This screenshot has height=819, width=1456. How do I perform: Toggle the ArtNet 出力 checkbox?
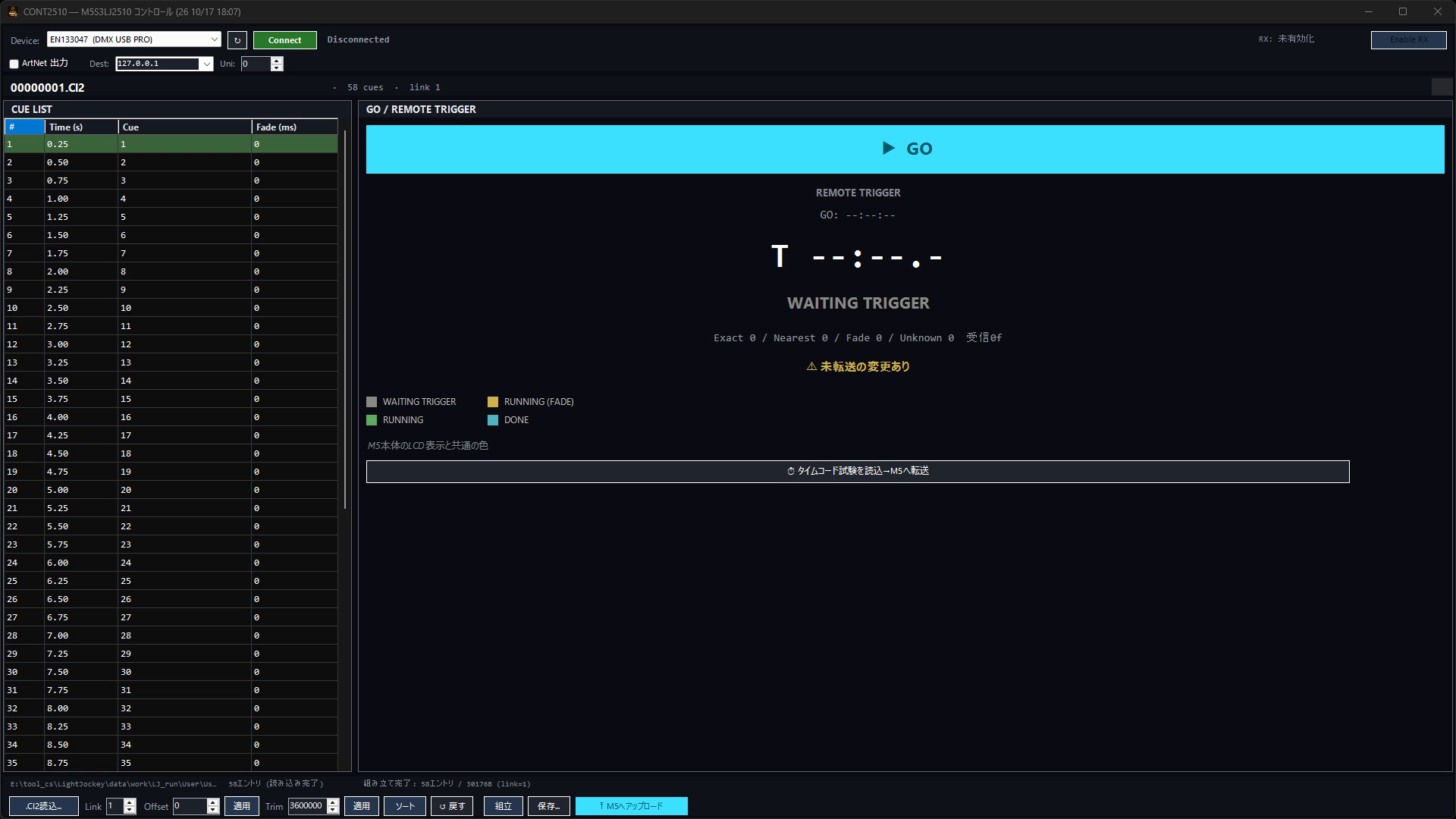coord(14,64)
